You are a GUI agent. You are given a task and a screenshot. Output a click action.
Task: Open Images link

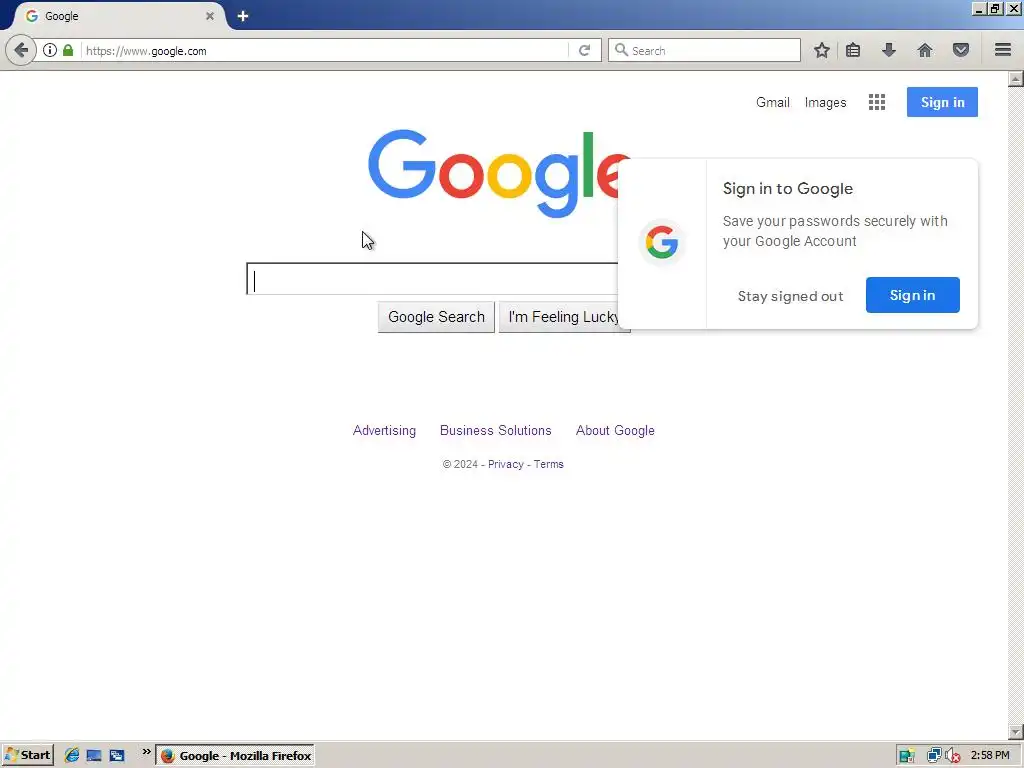(x=825, y=103)
